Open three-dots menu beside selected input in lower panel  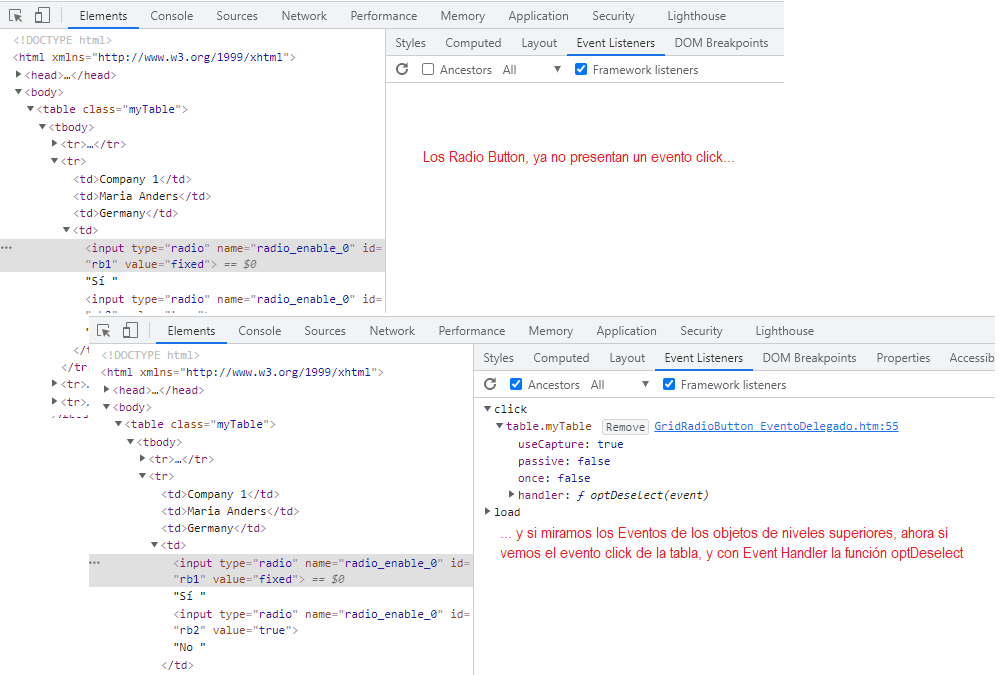(96, 563)
